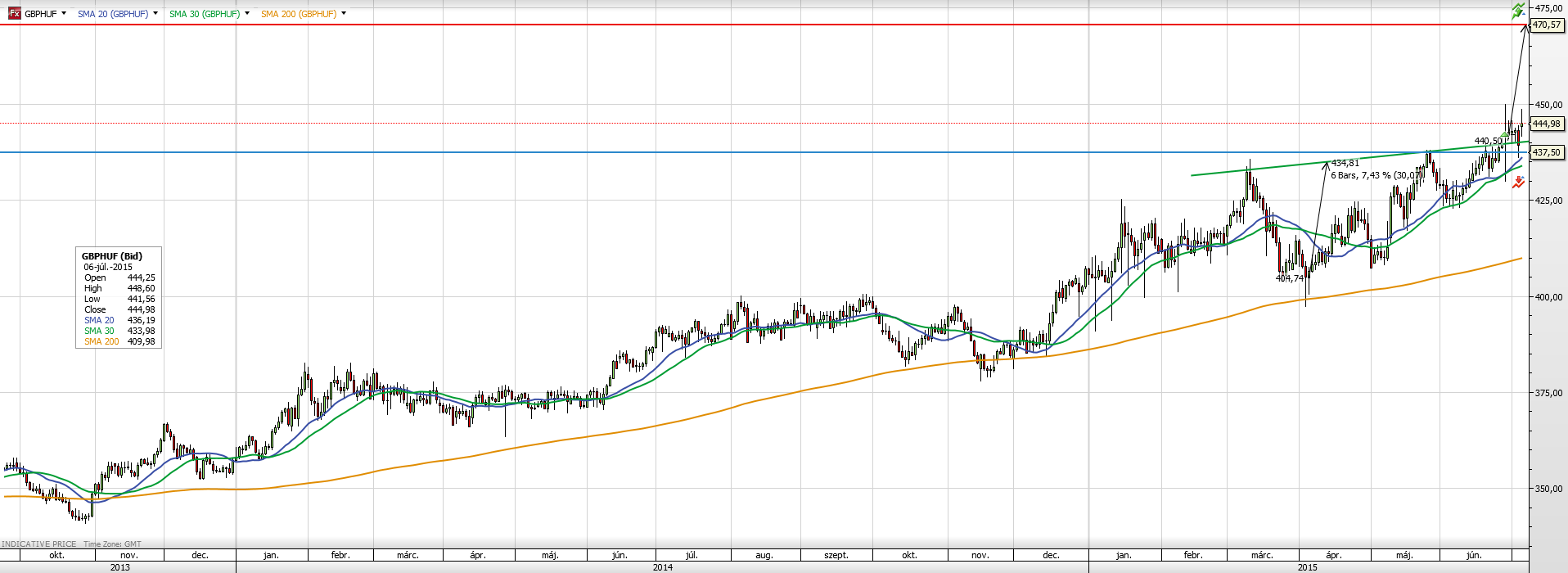Click the '06-júl.-2015' date in the info box
Image resolution: width=1568 pixels, height=573 pixels.
(x=108, y=267)
